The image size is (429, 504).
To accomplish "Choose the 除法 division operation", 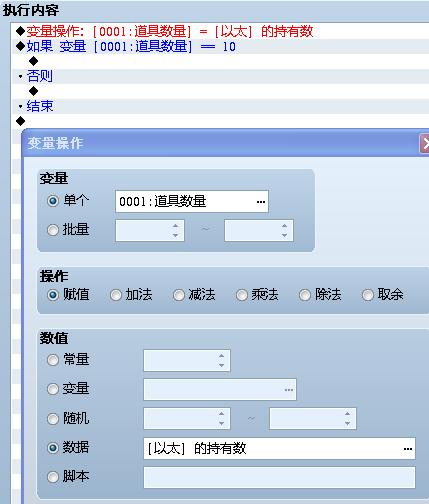I will [305, 295].
